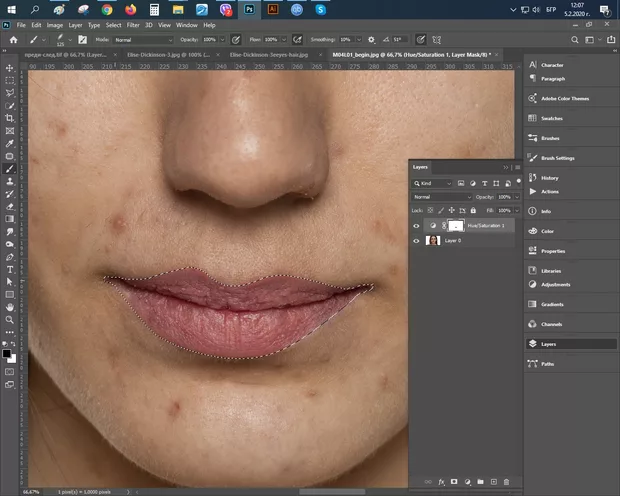Select the Hue/Saturation layer mask thumbnail
The height and width of the screenshot is (496, 620).
(456, 226)
